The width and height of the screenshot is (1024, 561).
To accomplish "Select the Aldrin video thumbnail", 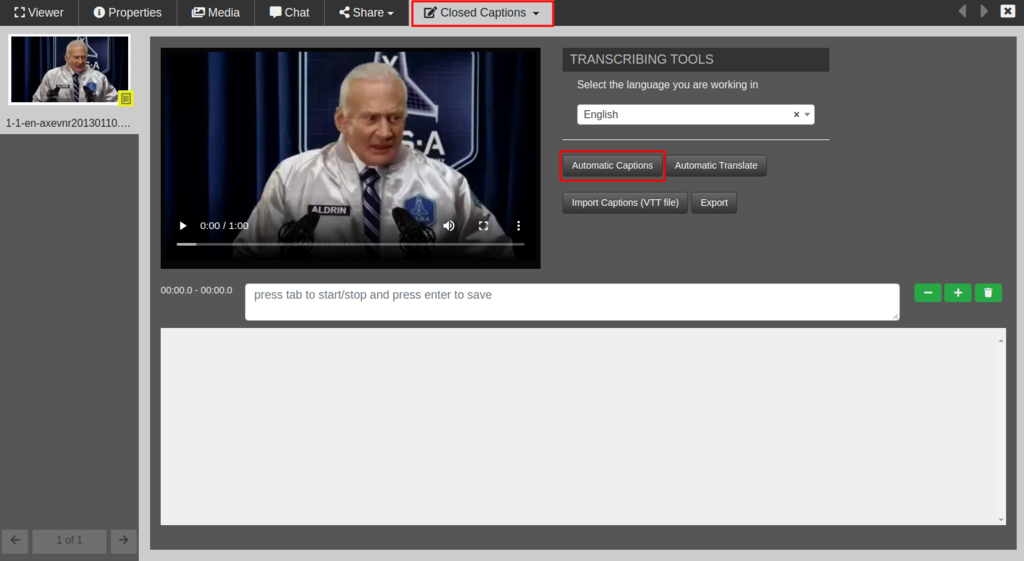I will click(x=69, y=69).
